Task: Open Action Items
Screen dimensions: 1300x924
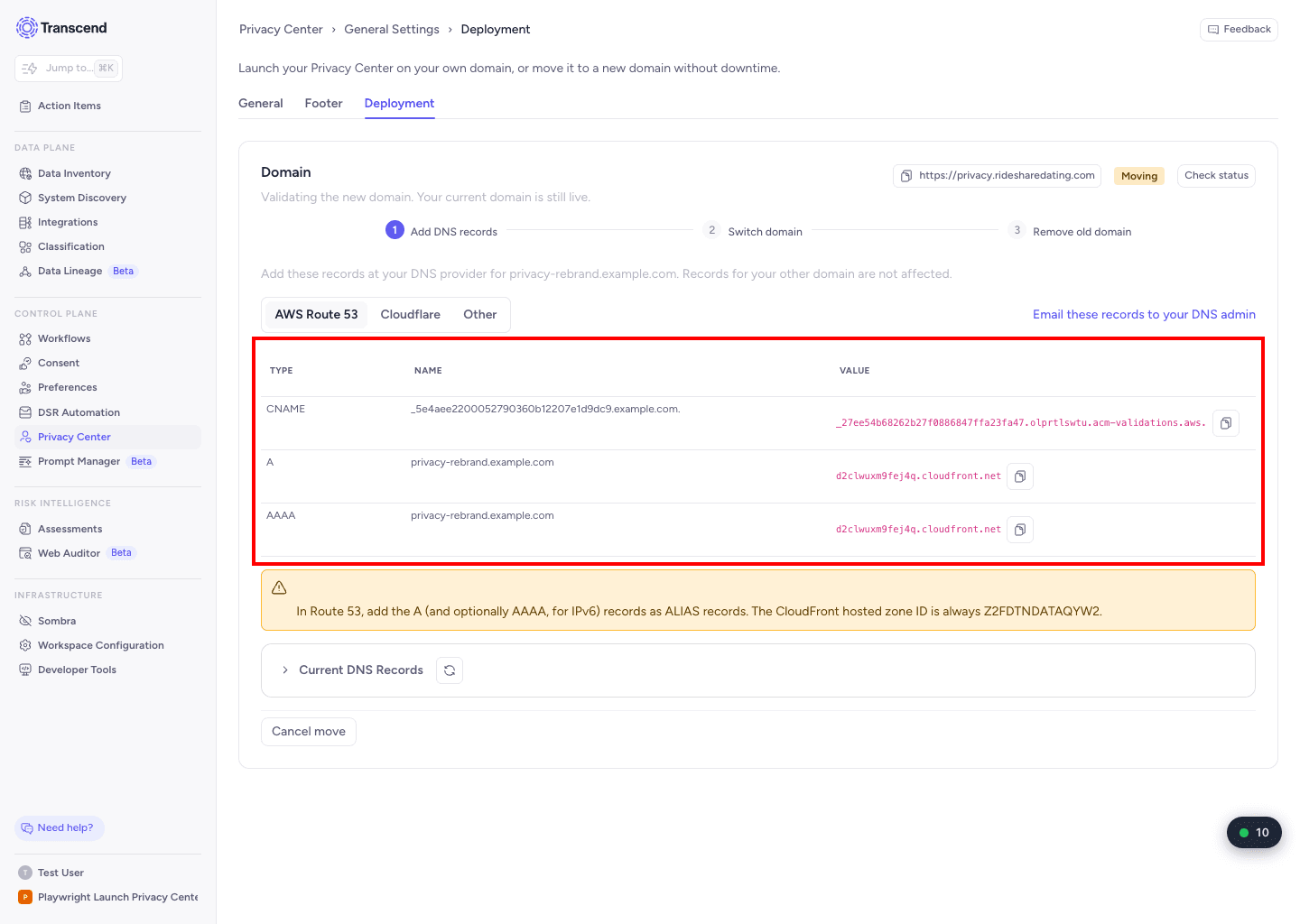Action: click(x=69, y=106)
